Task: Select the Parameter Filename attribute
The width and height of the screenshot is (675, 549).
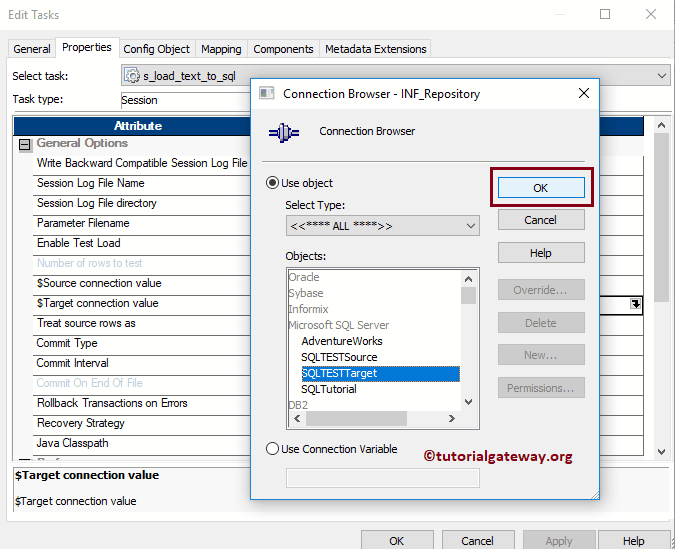Action: tap(83, 223)
